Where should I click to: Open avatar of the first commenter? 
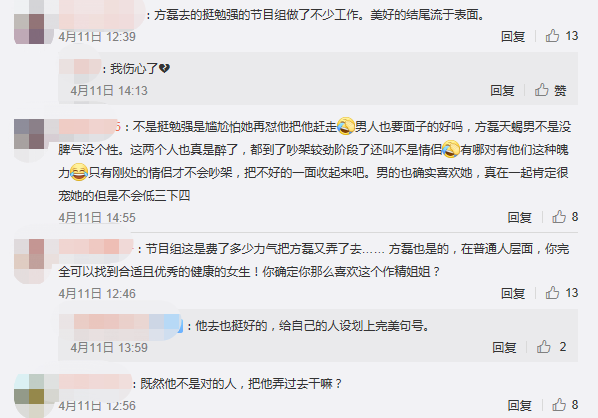pyautogui.click(x=29, y=22)
